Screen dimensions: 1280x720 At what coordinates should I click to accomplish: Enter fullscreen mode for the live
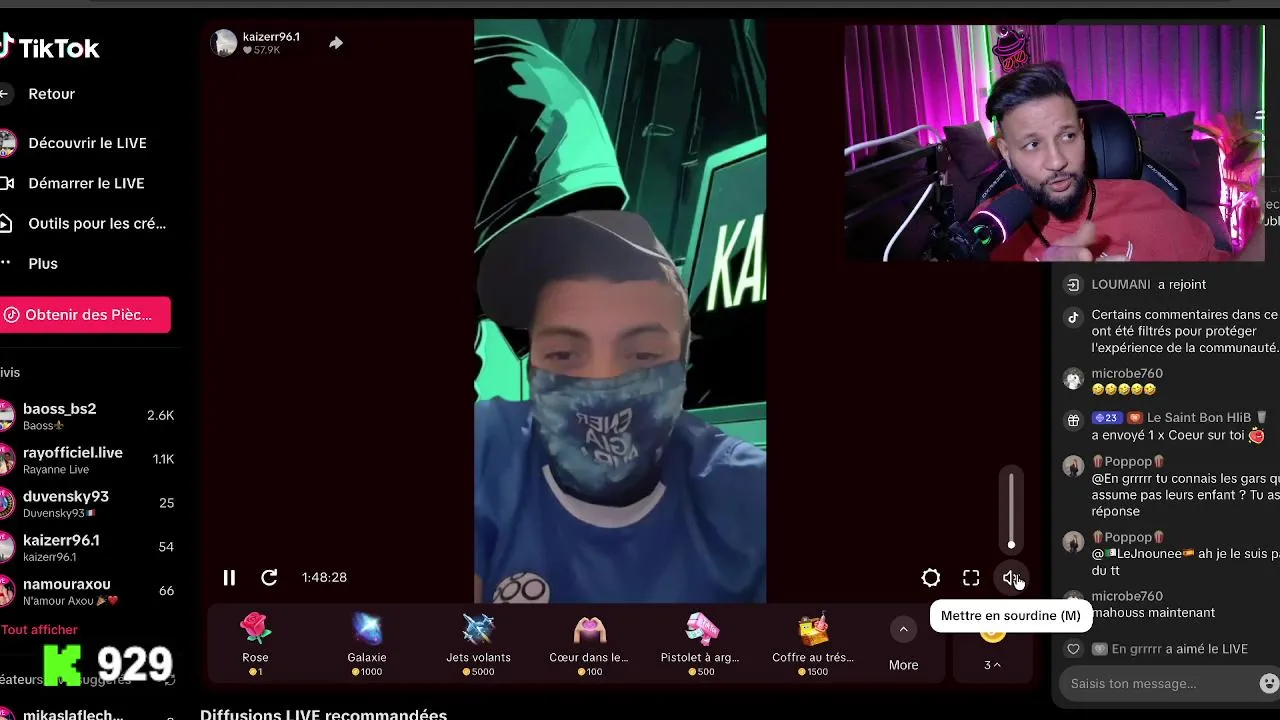pyautogui.click(x=971, y=577)
